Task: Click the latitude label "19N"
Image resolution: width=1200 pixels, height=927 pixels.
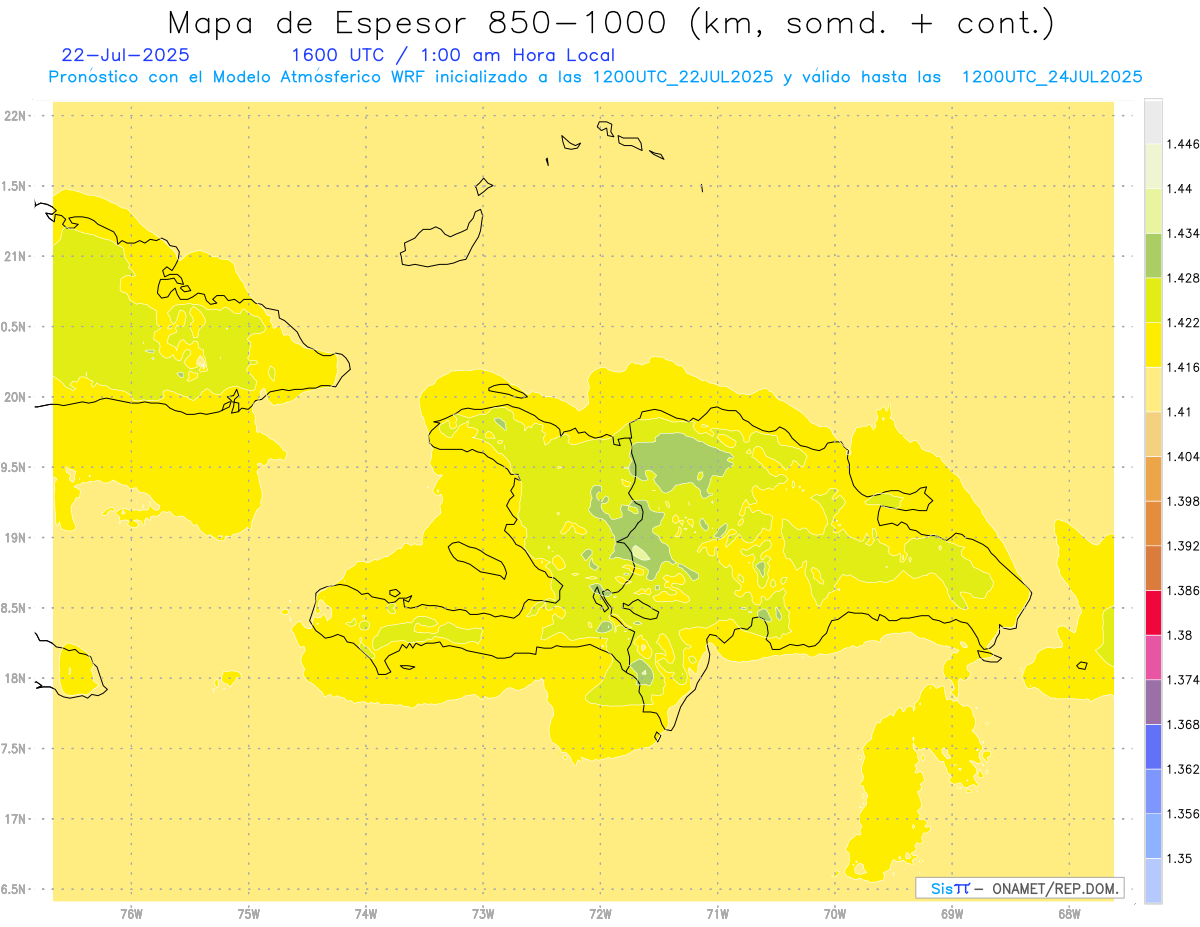Action: pyautogui.click(x=15, y=537)
